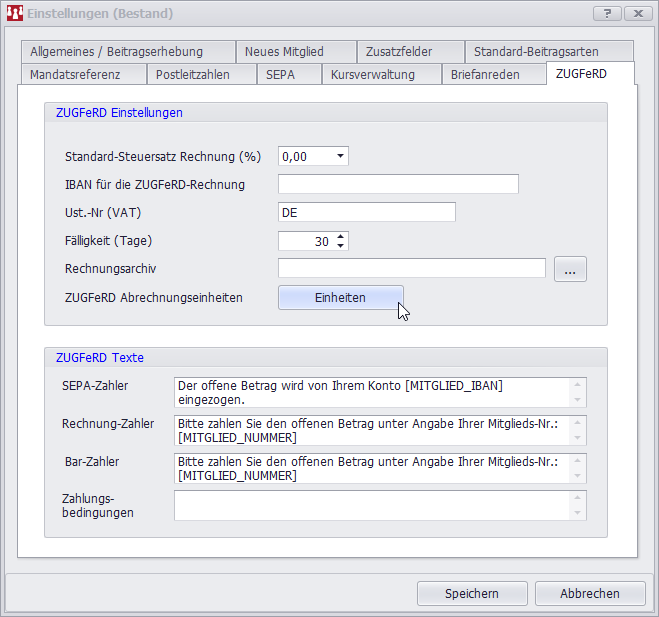The width and height of the screenshot is (659, 617).
Task: Open the Zusatzfelder tab
Action: point(399,52)
